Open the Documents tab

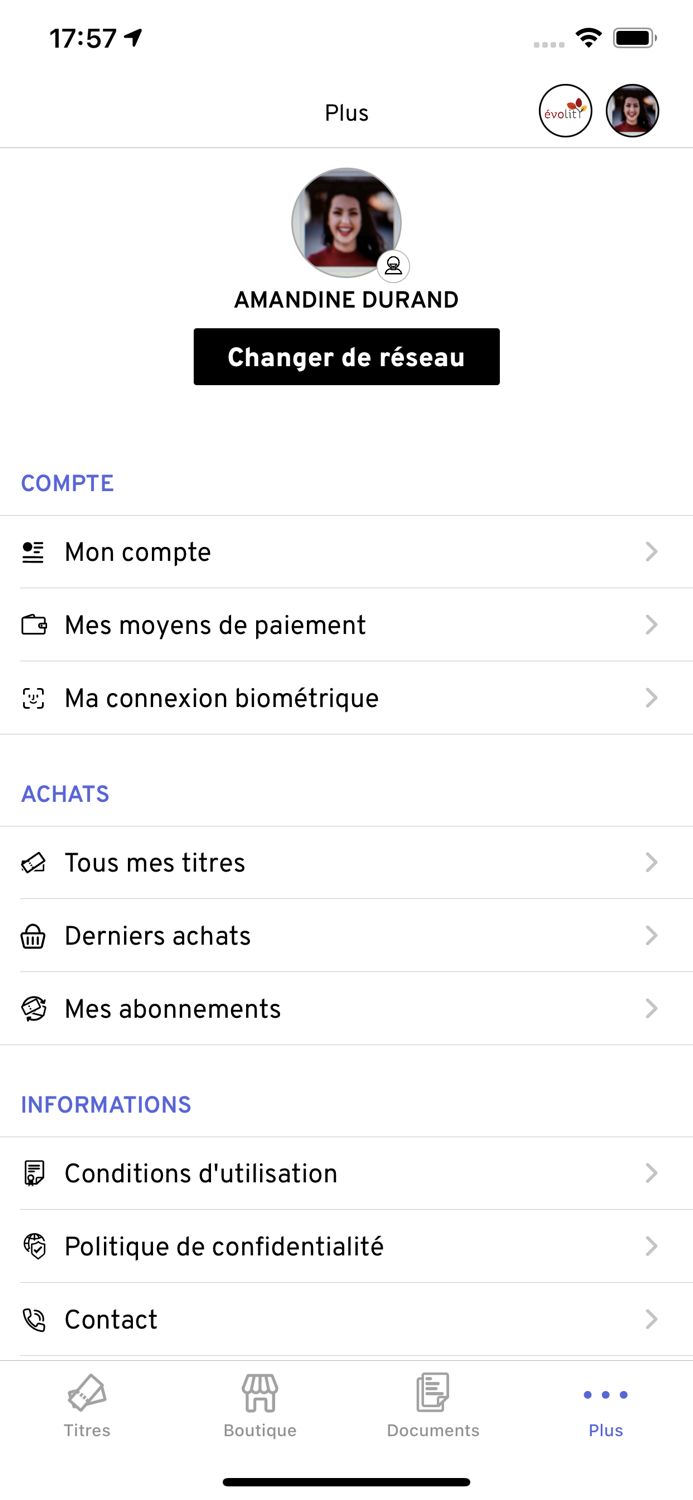(x=432, y=1405)
